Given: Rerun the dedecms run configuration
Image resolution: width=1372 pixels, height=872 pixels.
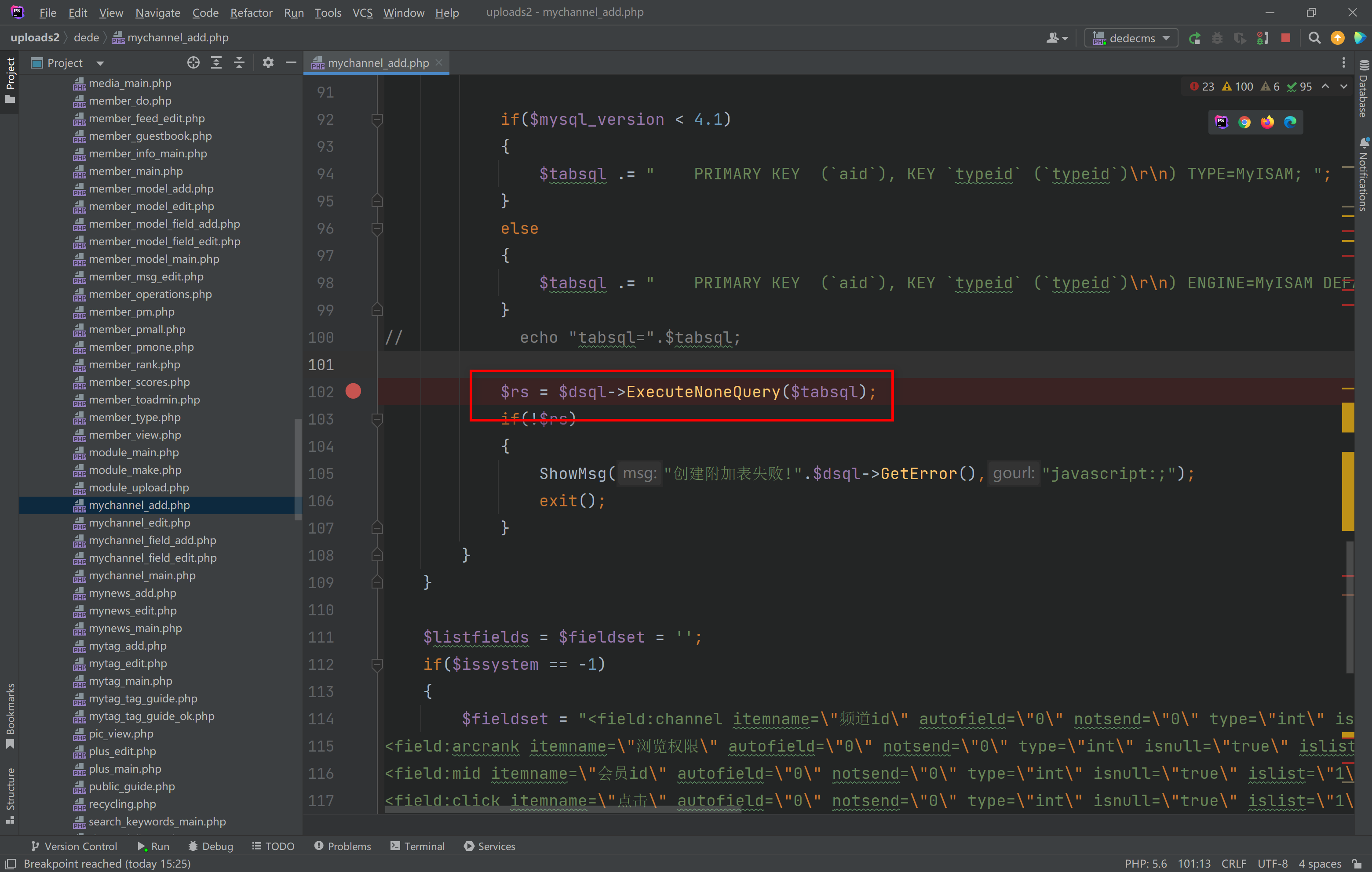Looking at the screenshot, I should click(1195, 38).
